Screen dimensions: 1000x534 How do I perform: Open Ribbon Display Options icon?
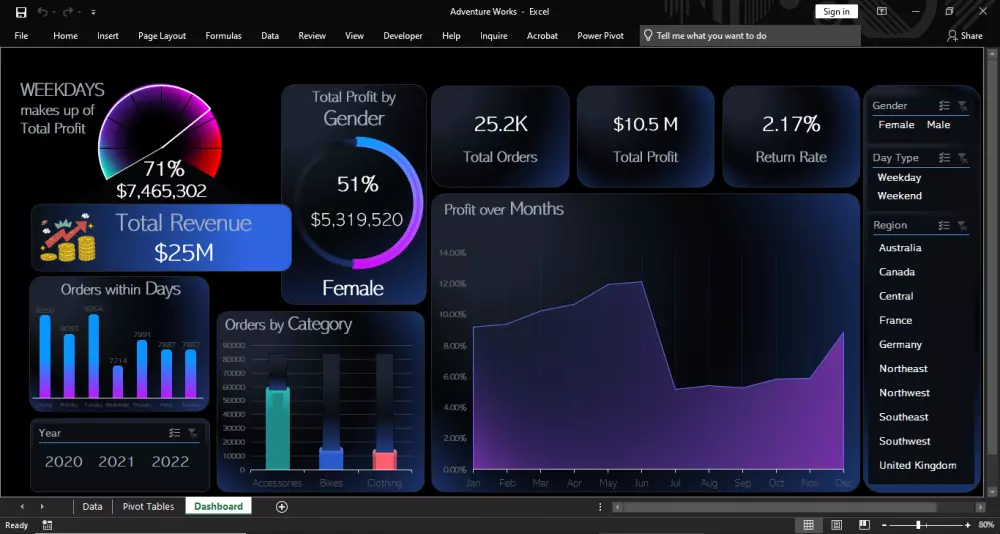pyautogui.click(x=882, y=11)
